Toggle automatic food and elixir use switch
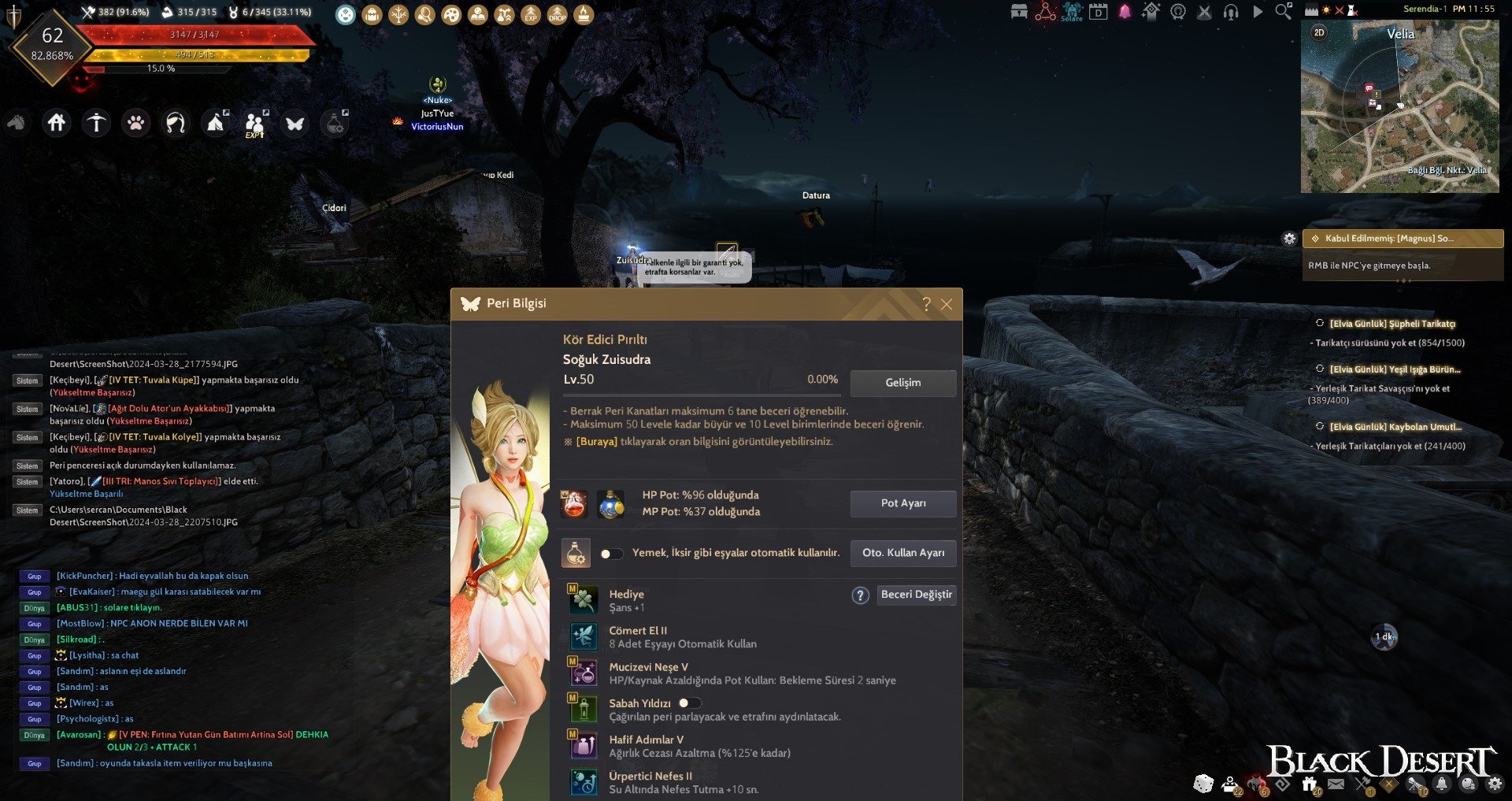1512x801 pixels. coord(611,554)
